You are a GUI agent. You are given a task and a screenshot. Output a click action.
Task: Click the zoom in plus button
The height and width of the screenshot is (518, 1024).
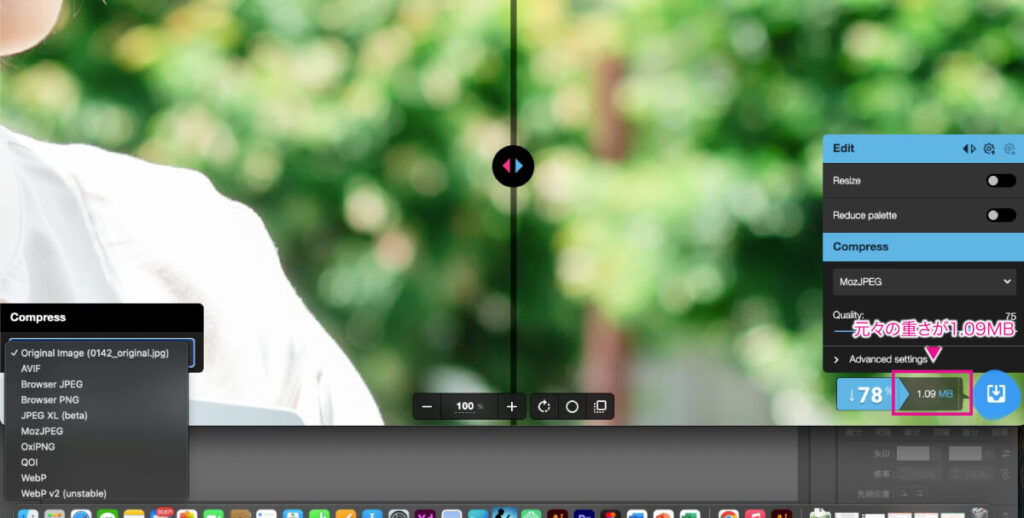pyautogui.click(x=511, y=406)
